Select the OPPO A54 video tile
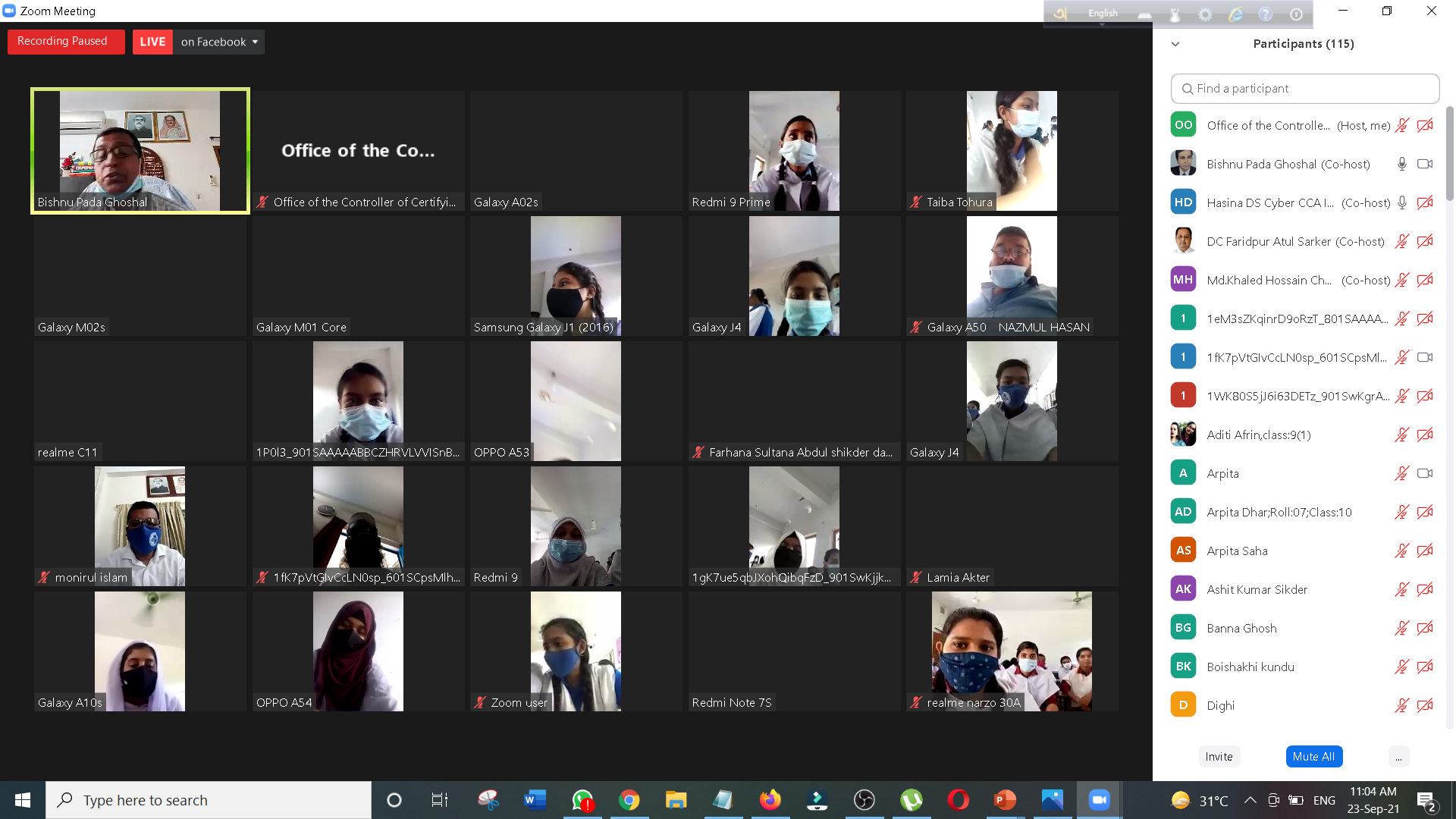Viewport: 1456px width, 819px height. [358, 651]
